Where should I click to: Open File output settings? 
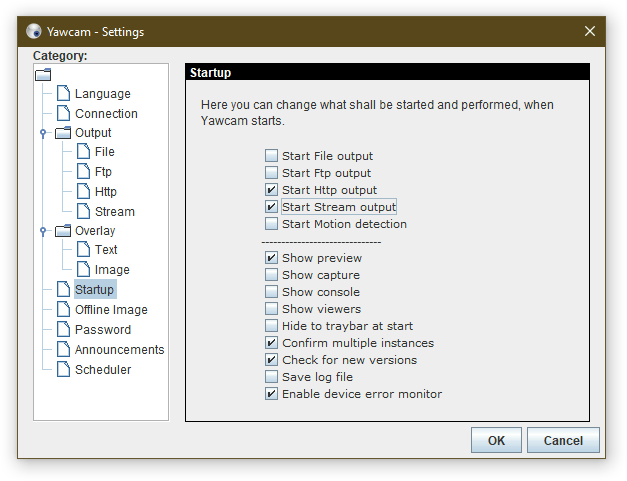click(105, 152)
